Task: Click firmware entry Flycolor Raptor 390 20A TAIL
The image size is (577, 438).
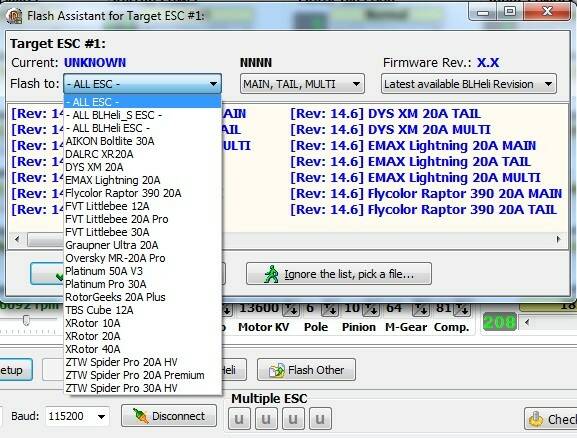Action: [423, 209]
